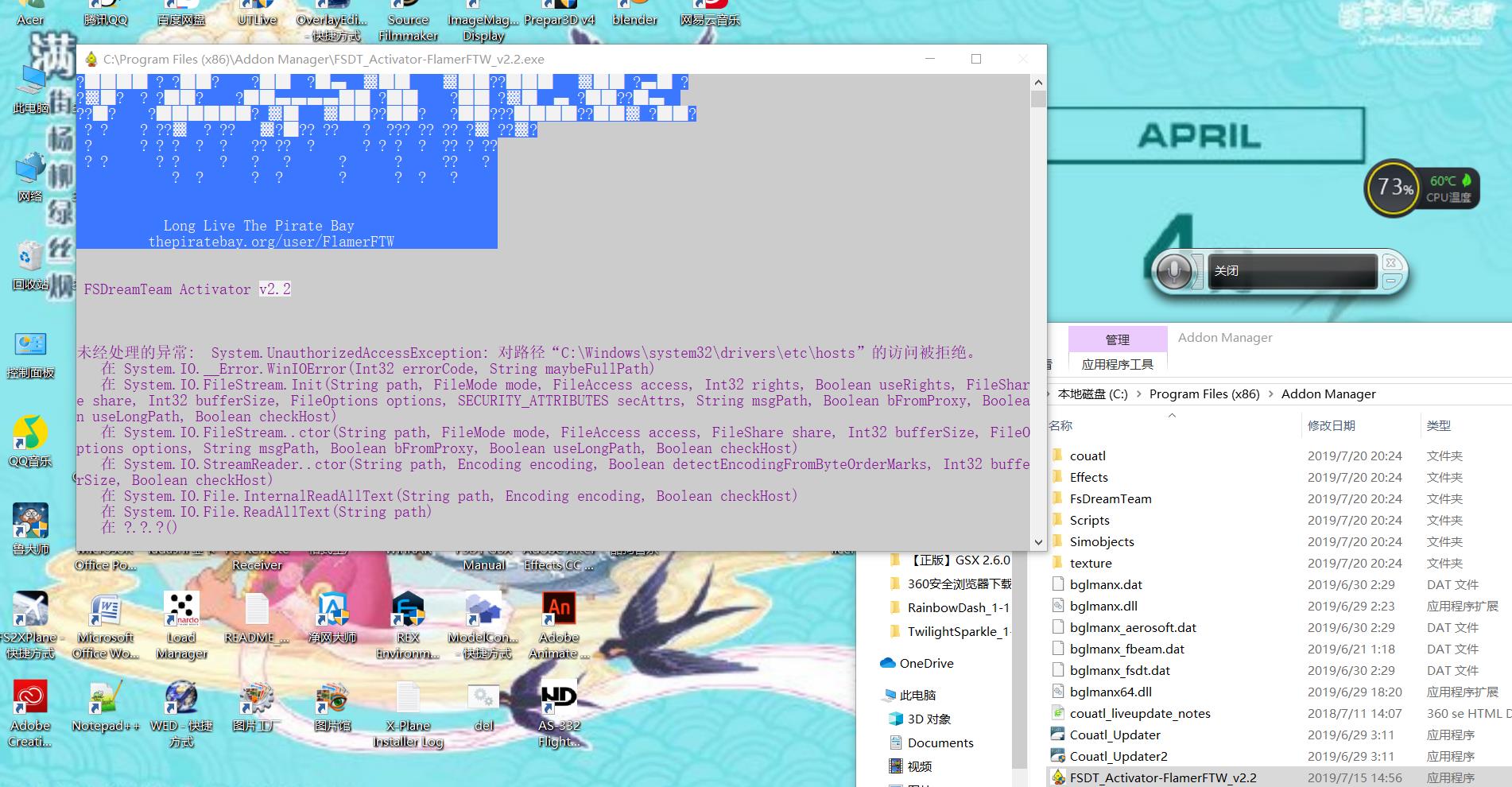The width and height of the screenshot is (1512, 787).
Task: Click CPU usage 73% gauge widget
Action: pos(1394,188)
